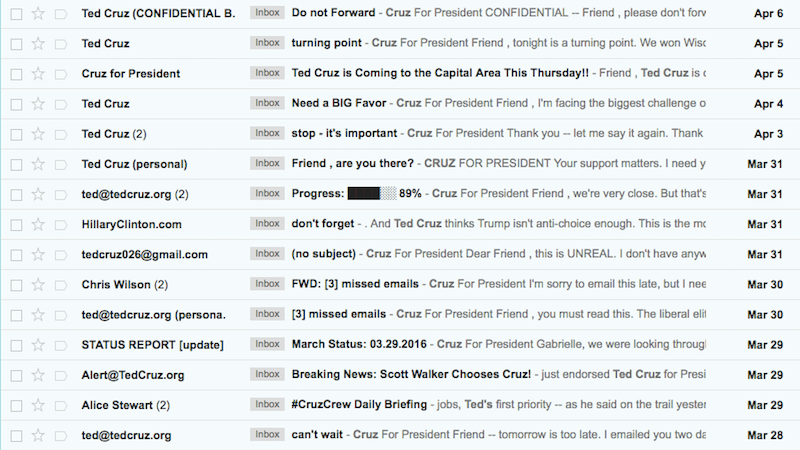This screenshot has width=800, height=450.
Task: Mark the STATUS REPORT email as important
Action: click(61, 345)
